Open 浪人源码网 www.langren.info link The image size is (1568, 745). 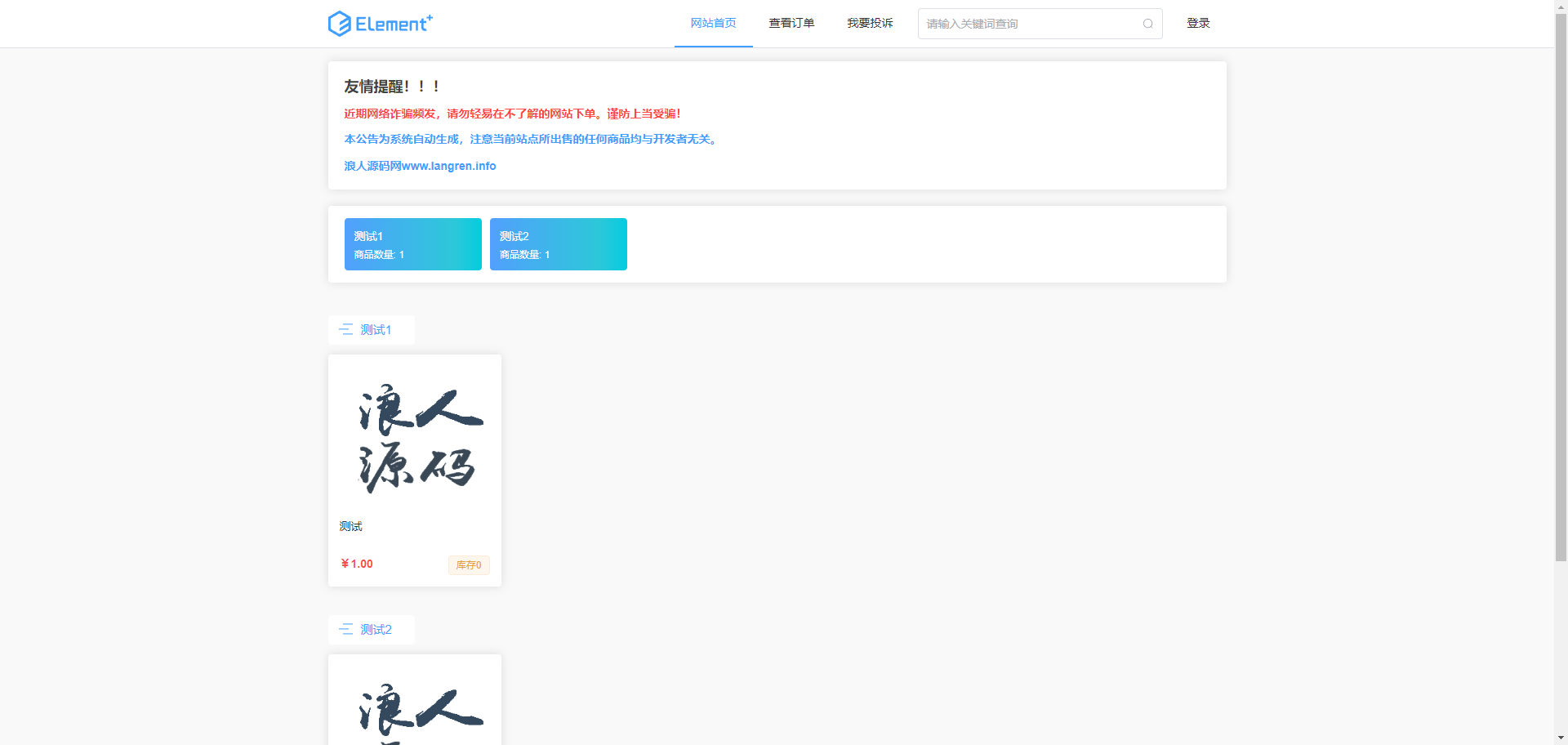point(420,166)
